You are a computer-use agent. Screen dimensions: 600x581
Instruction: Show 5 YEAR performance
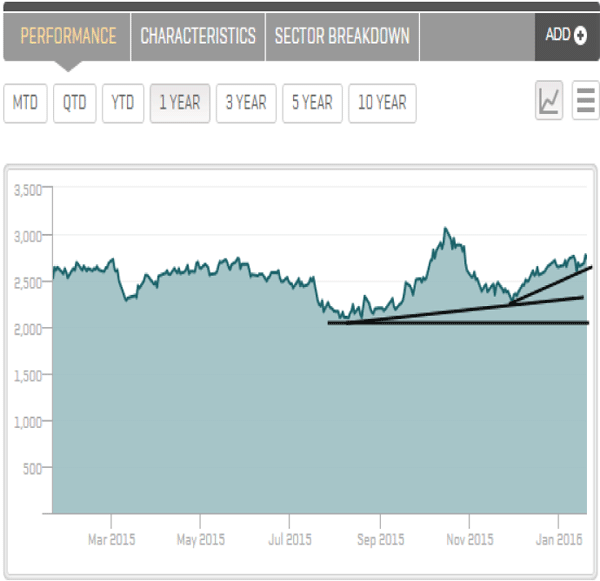tap(312, 103)
